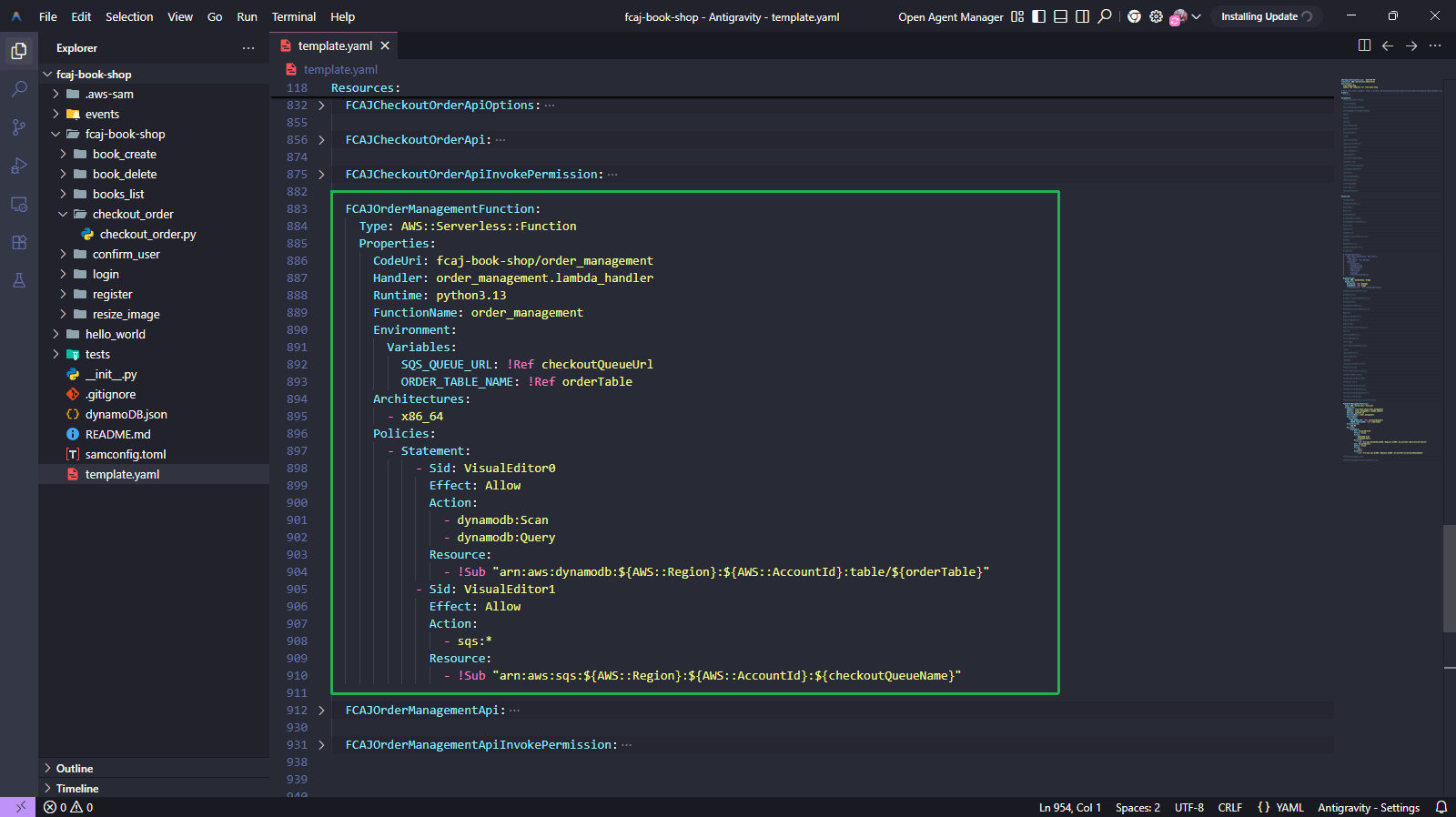Image resolution: width=1456 pixels, height=817 pixels.
Task: Select the template.yaml editor tab
Action: click(335, 45)
